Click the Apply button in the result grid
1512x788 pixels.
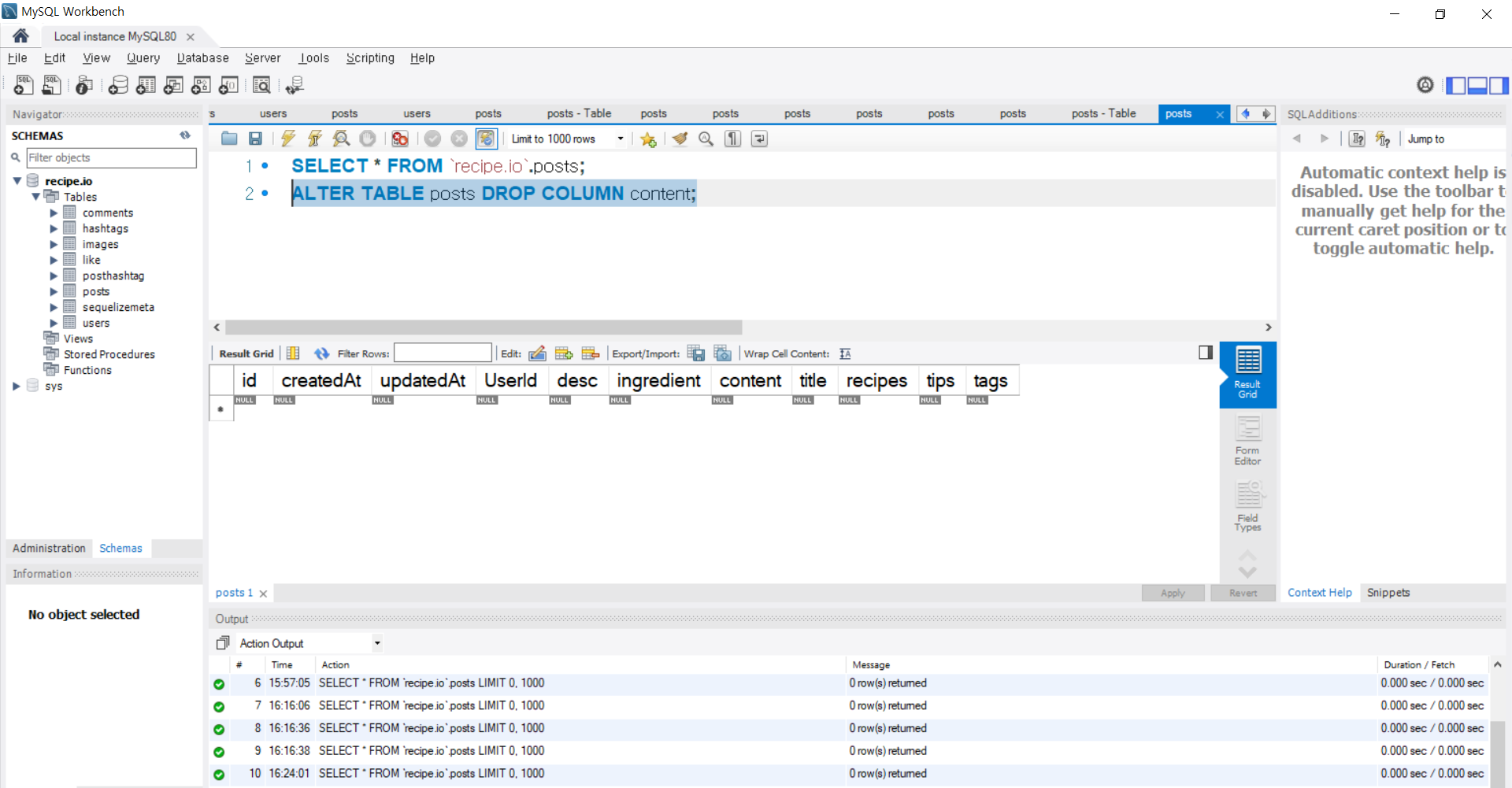click(x=1173, y=593)
